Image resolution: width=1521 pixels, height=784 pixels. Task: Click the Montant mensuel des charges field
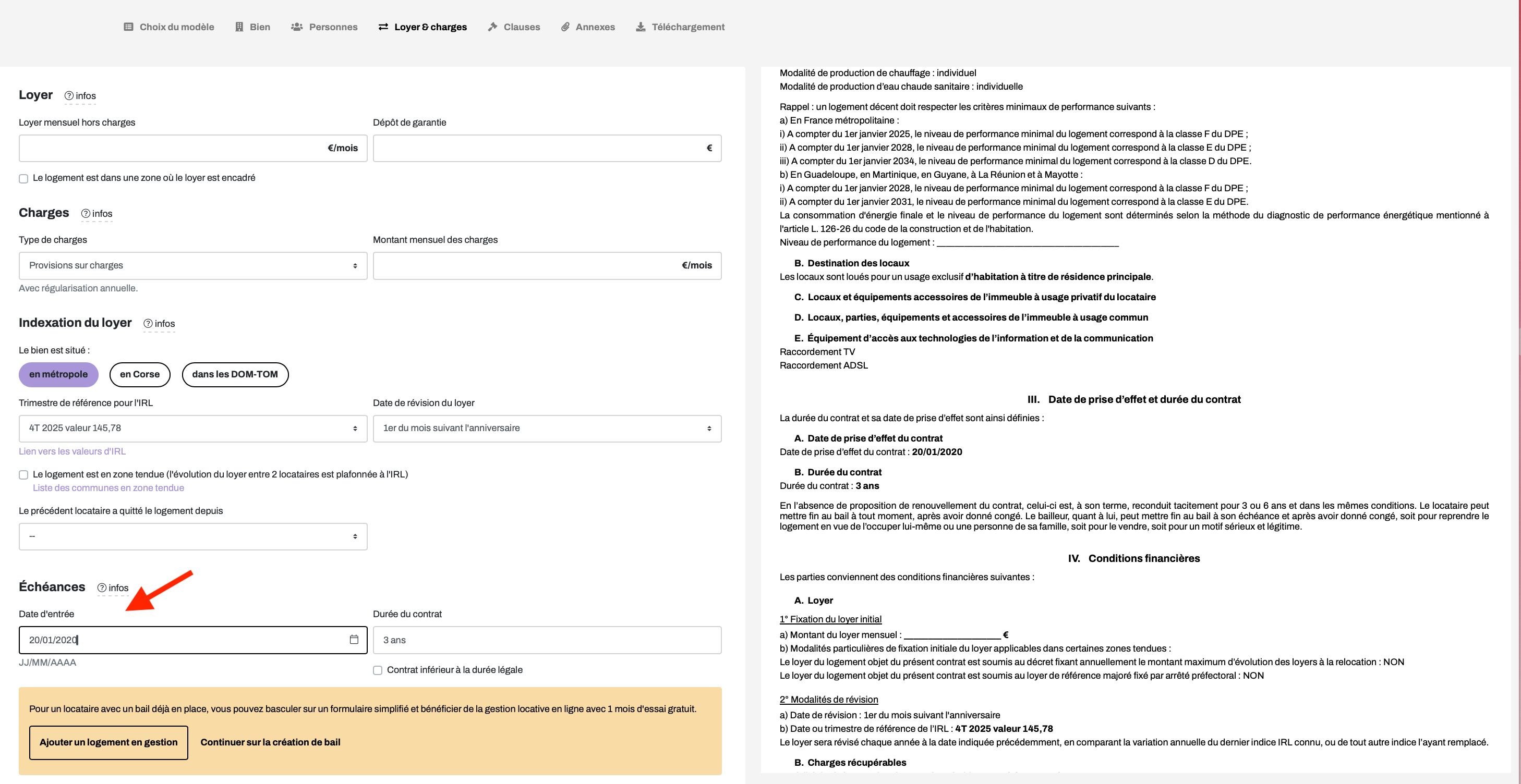pyautogui.click(x=547, y=265)
